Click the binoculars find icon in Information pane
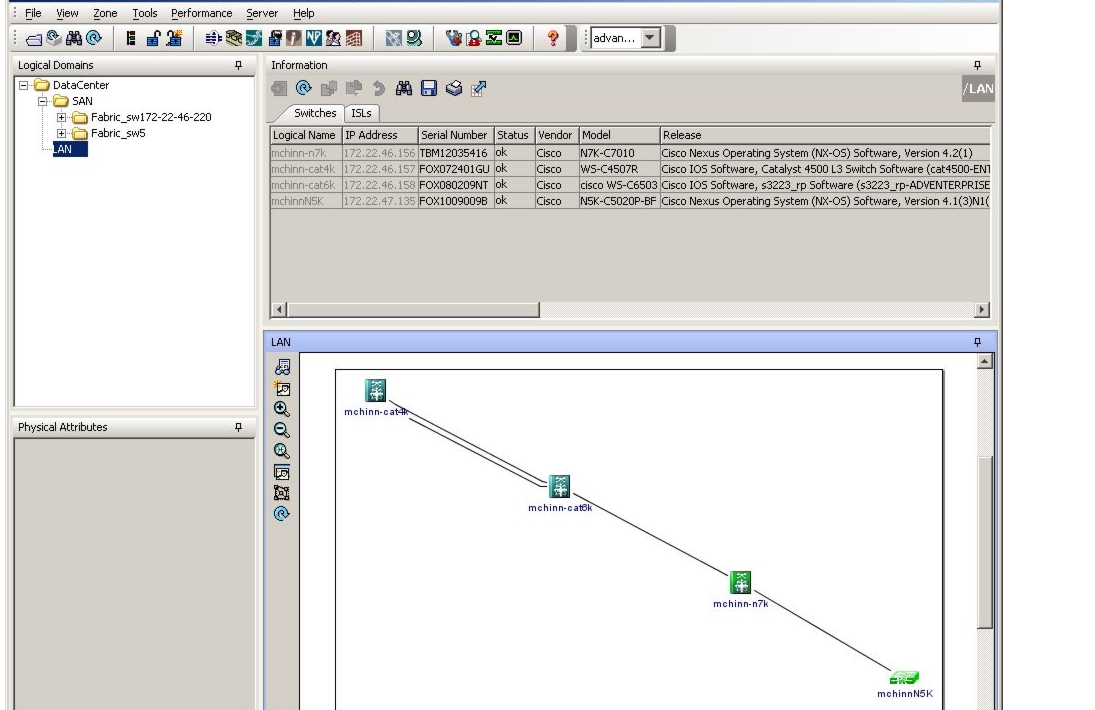The height and width of the screenshot is (710, 1095). [404, 88]
